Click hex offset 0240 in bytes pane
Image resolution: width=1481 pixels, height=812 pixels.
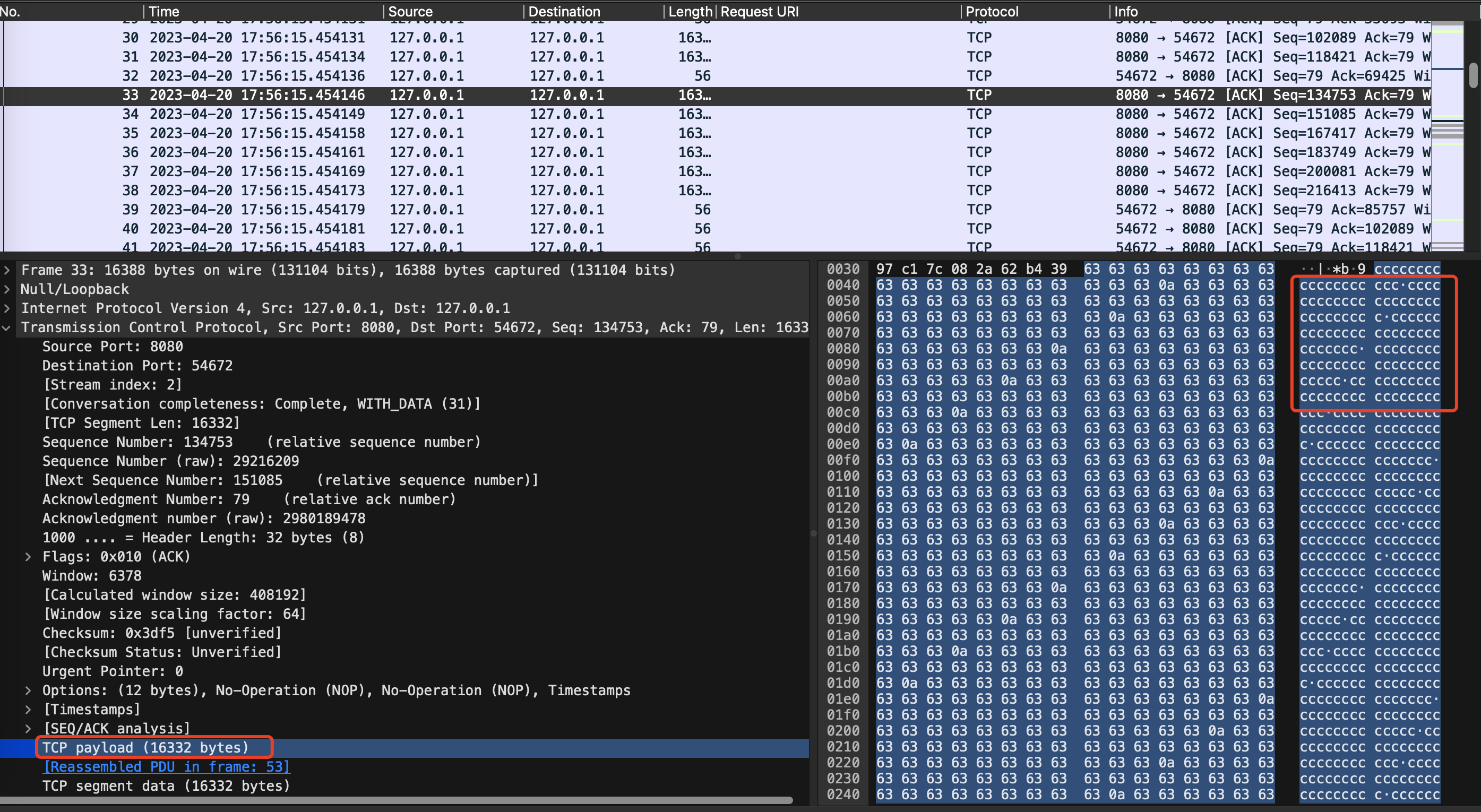[843, 794]
